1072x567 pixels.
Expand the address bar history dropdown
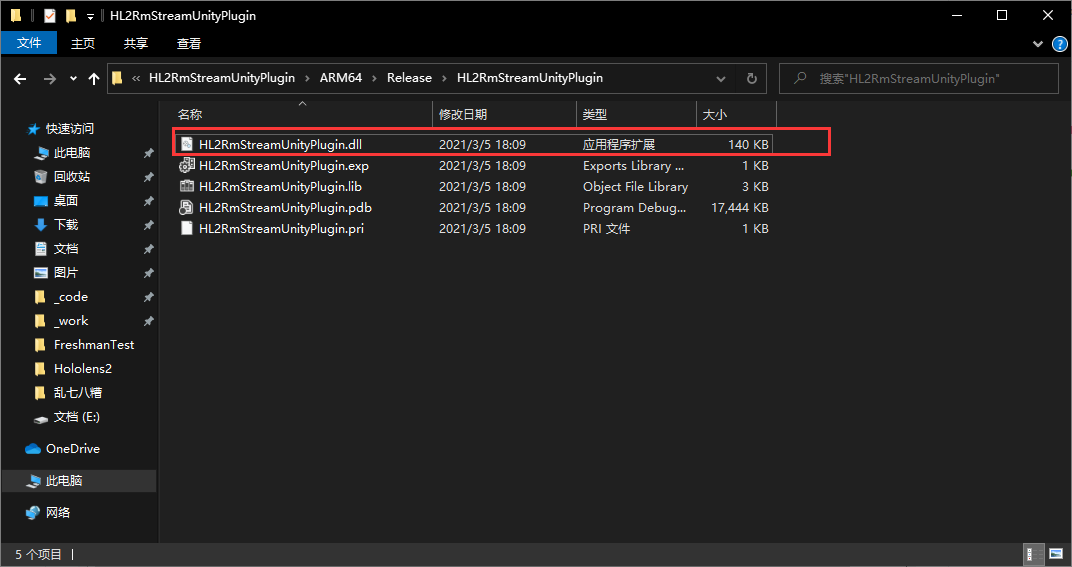click(721, 79)
